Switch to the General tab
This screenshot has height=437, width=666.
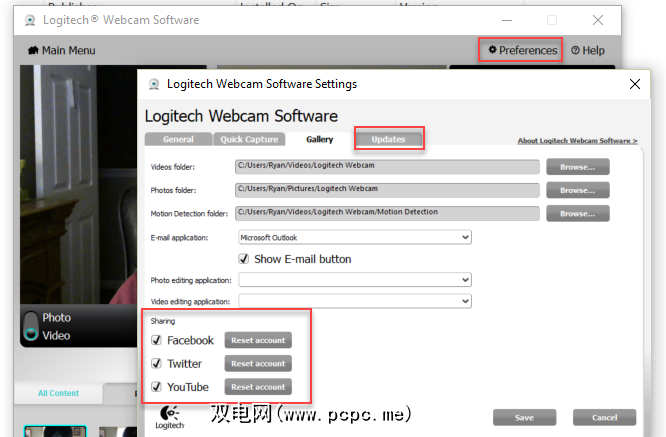pos(178,139)
